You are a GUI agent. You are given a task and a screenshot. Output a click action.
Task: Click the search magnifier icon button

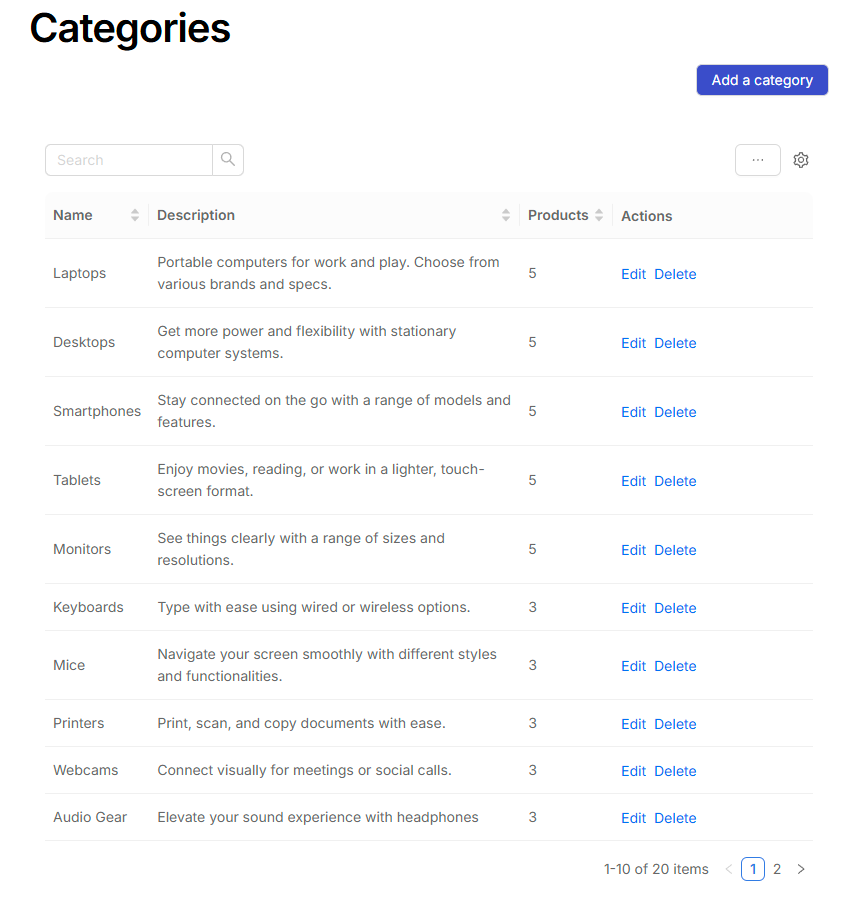tap(228, 160)
